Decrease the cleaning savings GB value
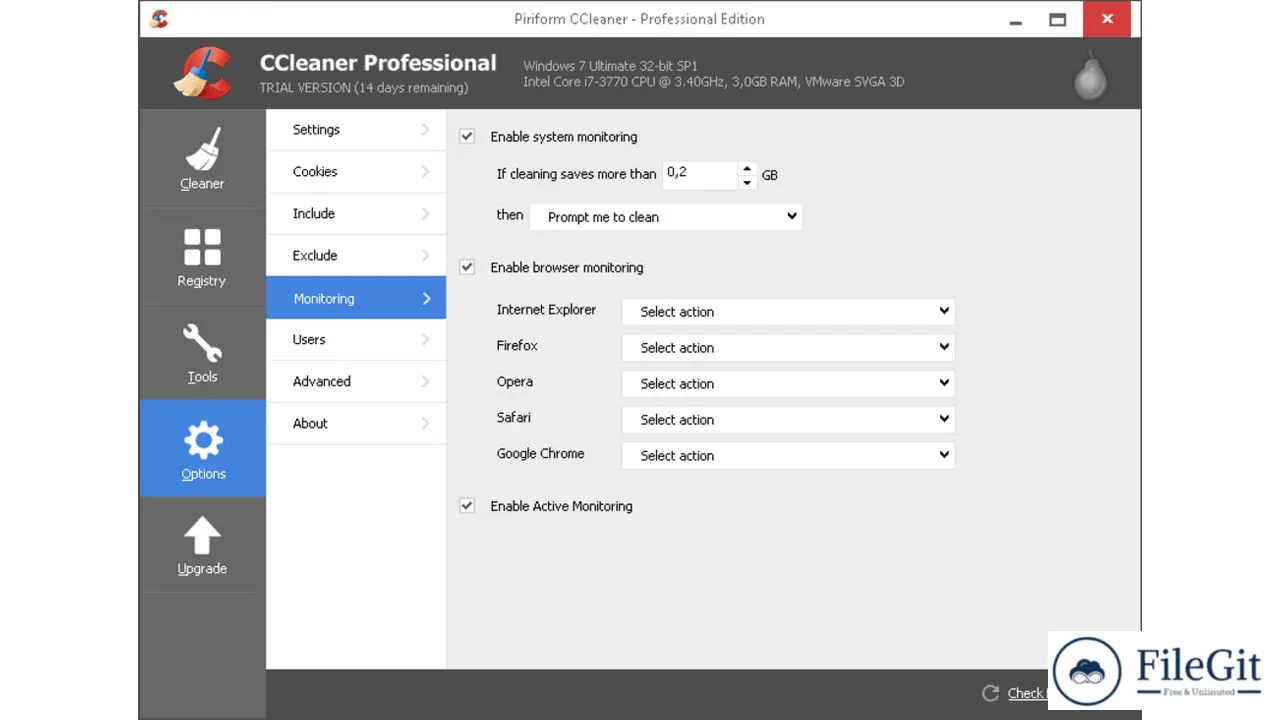1280x720 pixels. 747,183
